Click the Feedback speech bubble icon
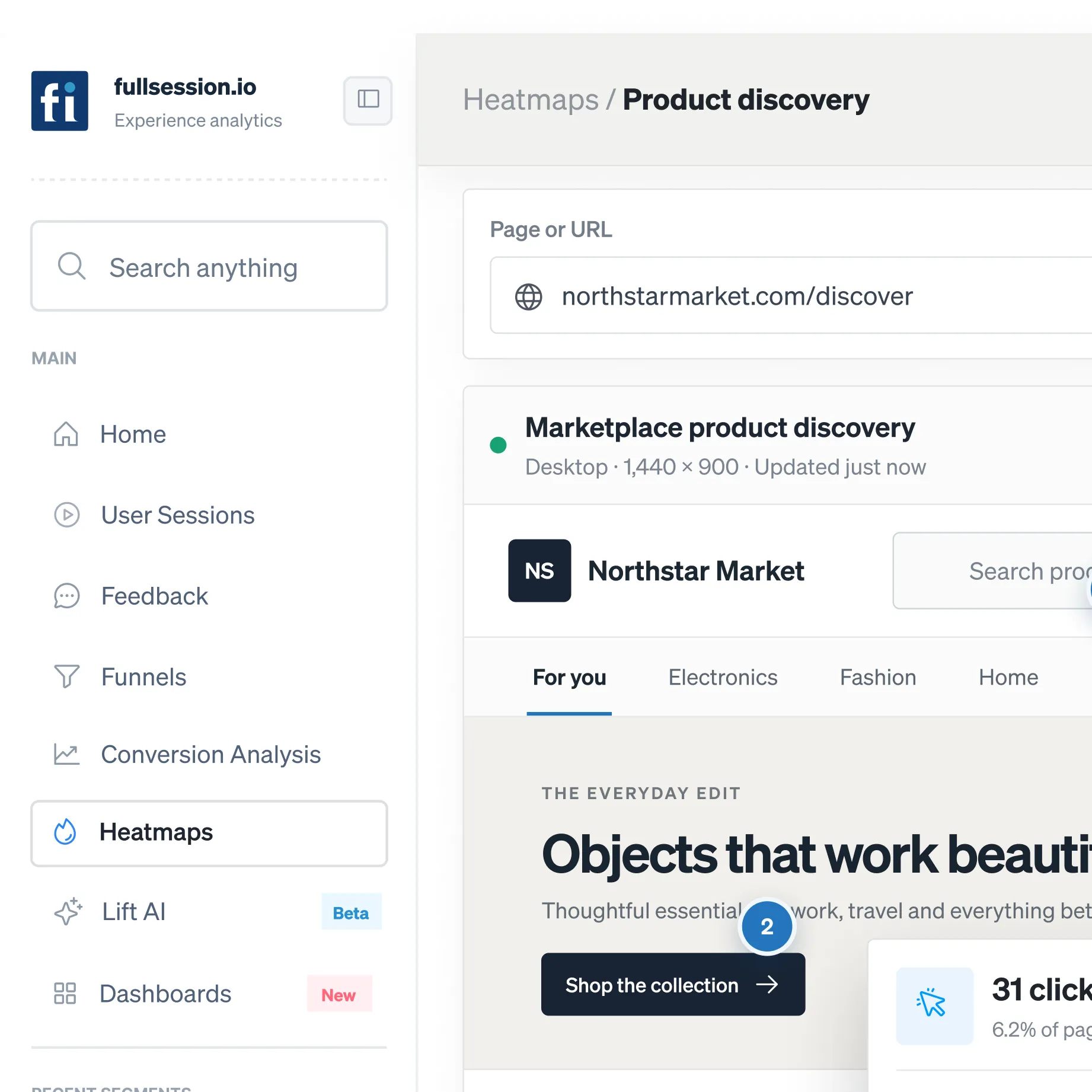 [x=66, y=596]
